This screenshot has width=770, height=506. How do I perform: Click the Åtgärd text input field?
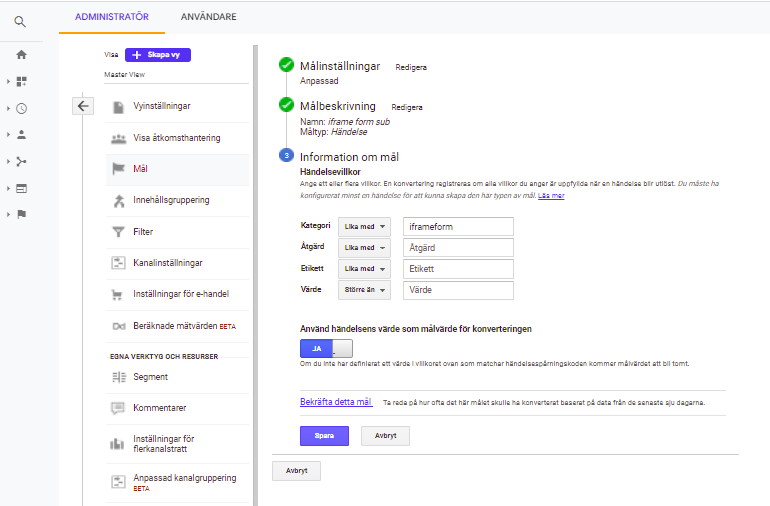(458, 248)
